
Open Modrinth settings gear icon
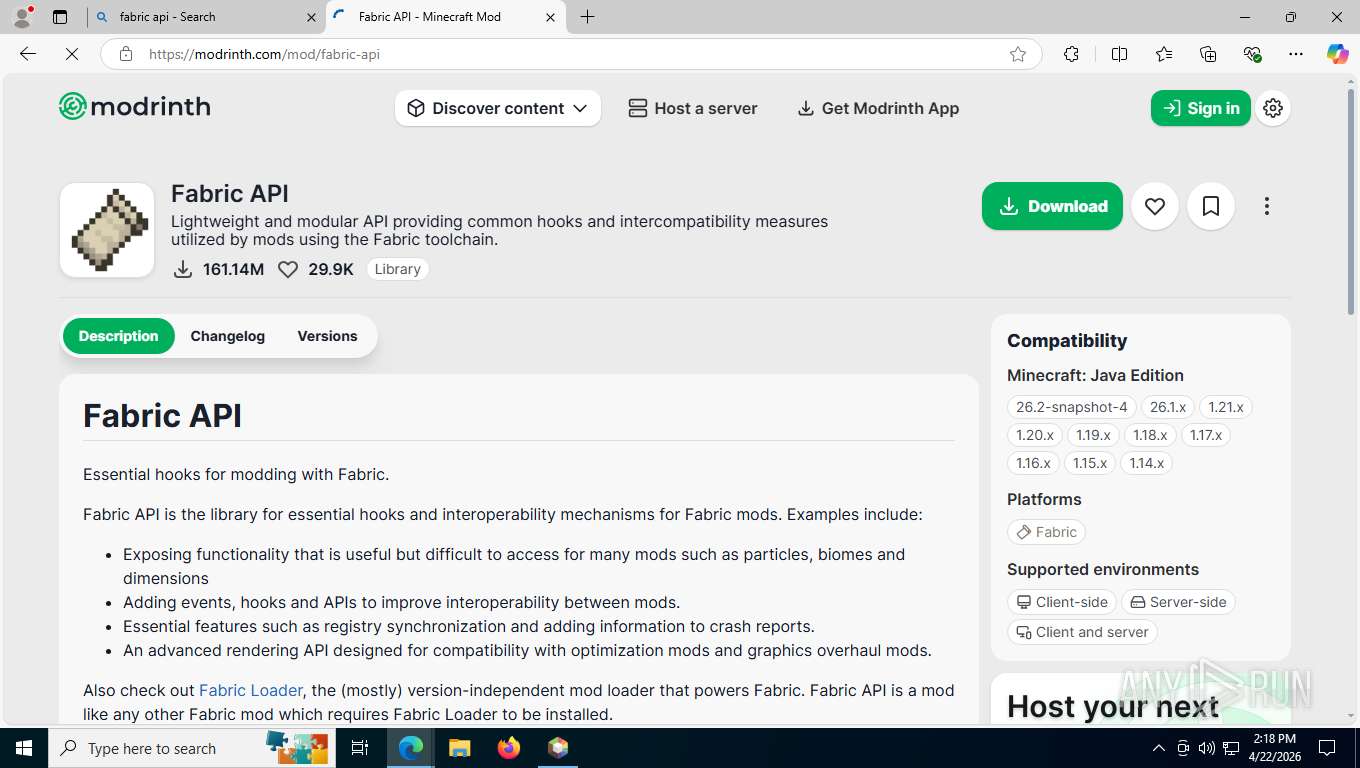coord(1273,108)
